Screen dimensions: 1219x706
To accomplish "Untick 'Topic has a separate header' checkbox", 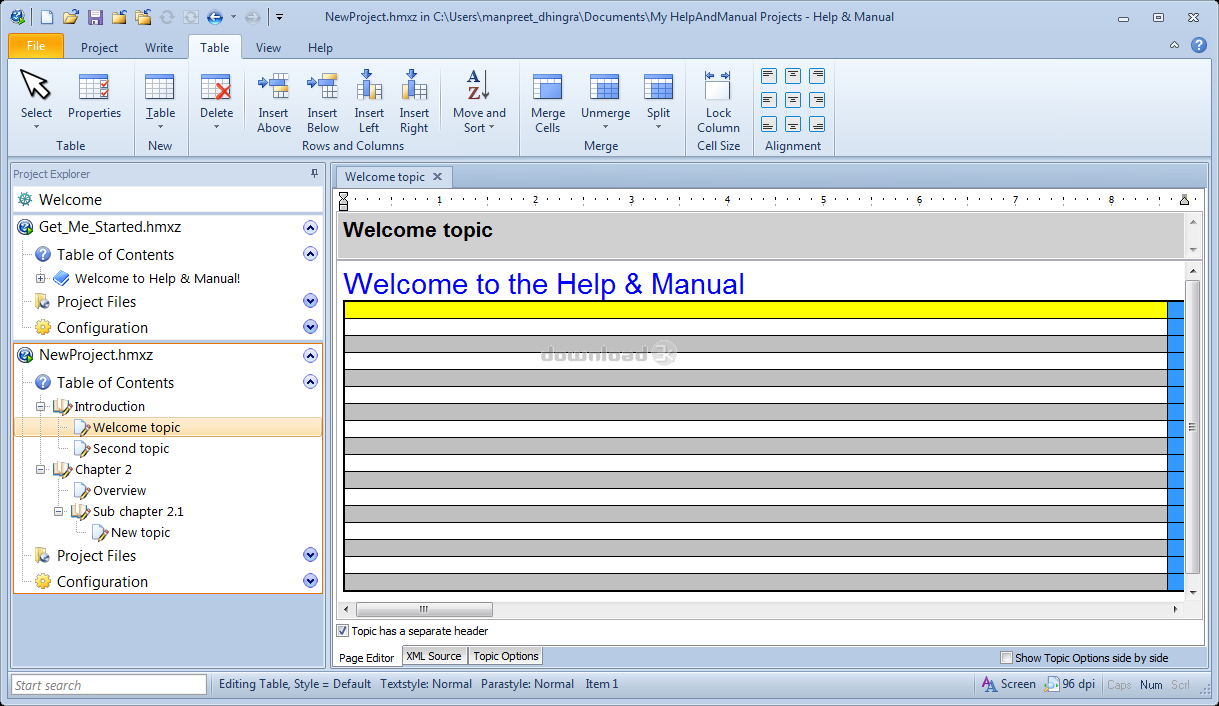I will pyautogui.click(x=343, y=631).
